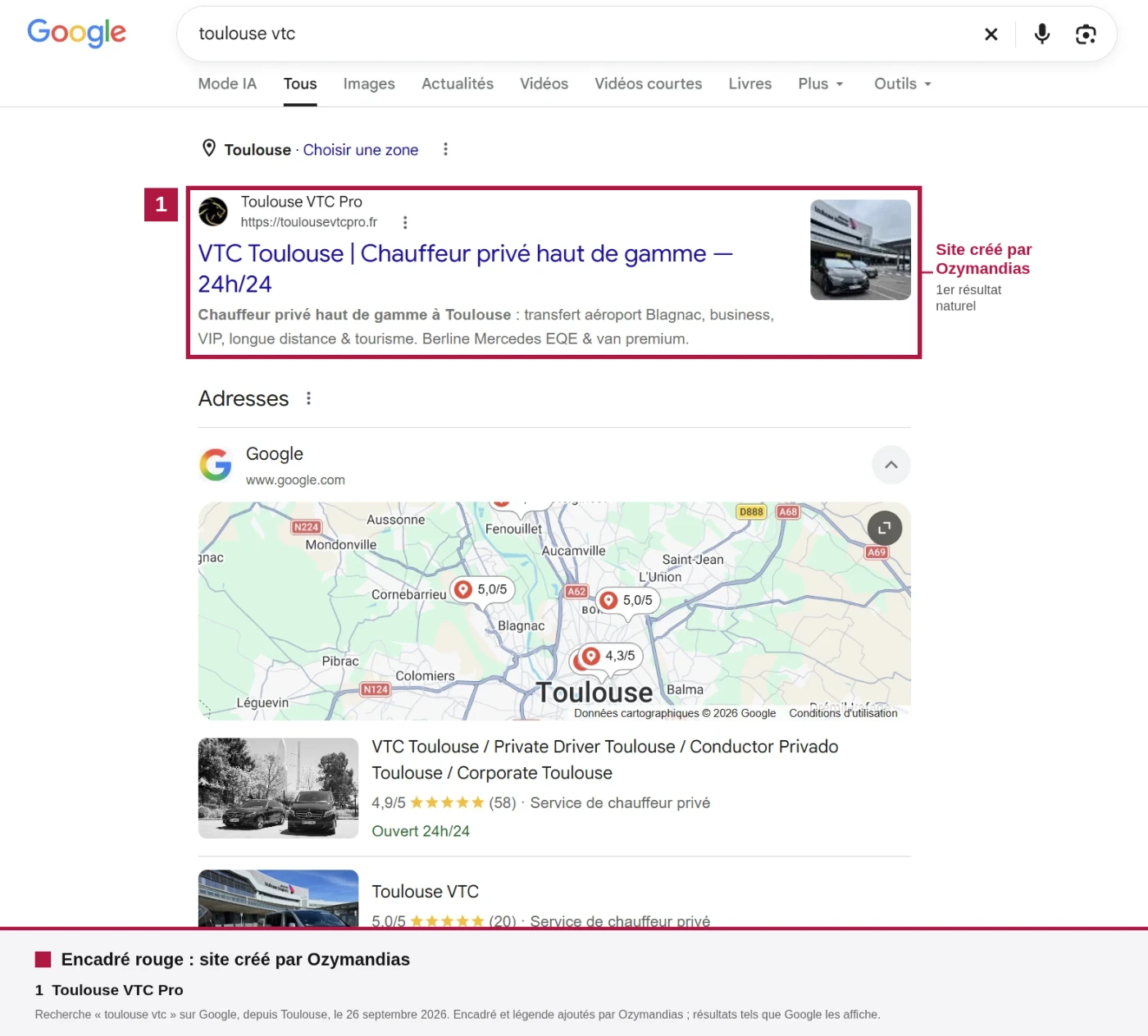
Task: Click the Toulouse VTC Pro site name
Action: (302, 202)
